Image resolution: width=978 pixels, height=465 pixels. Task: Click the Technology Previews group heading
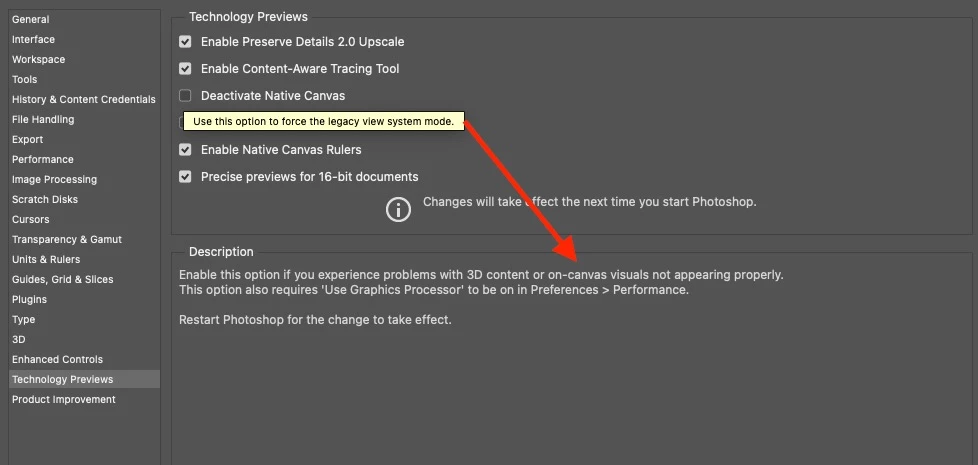(248, 17)
